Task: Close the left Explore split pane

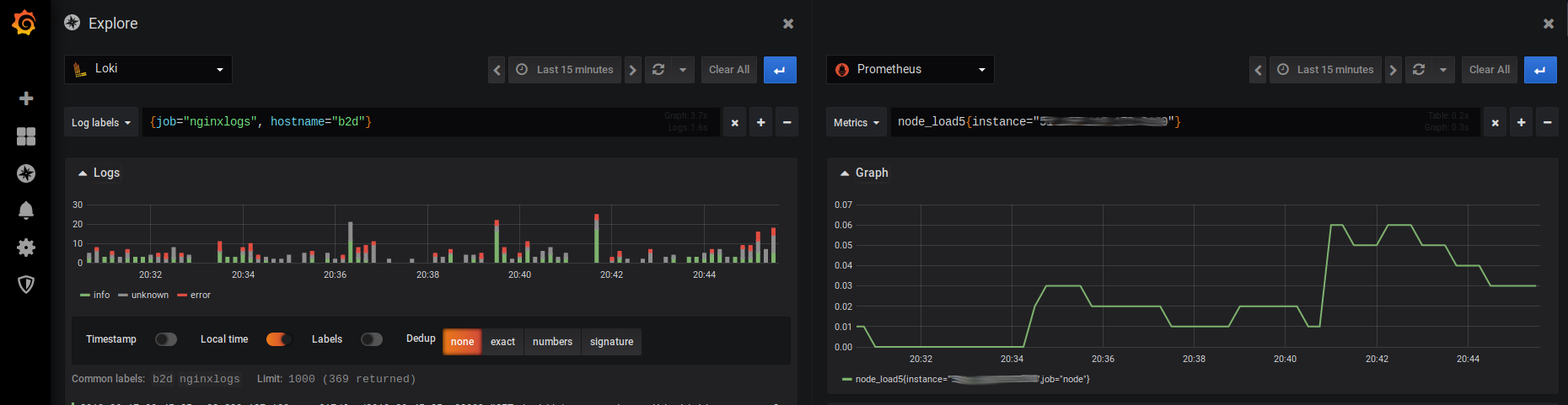Action: [788, 24]
